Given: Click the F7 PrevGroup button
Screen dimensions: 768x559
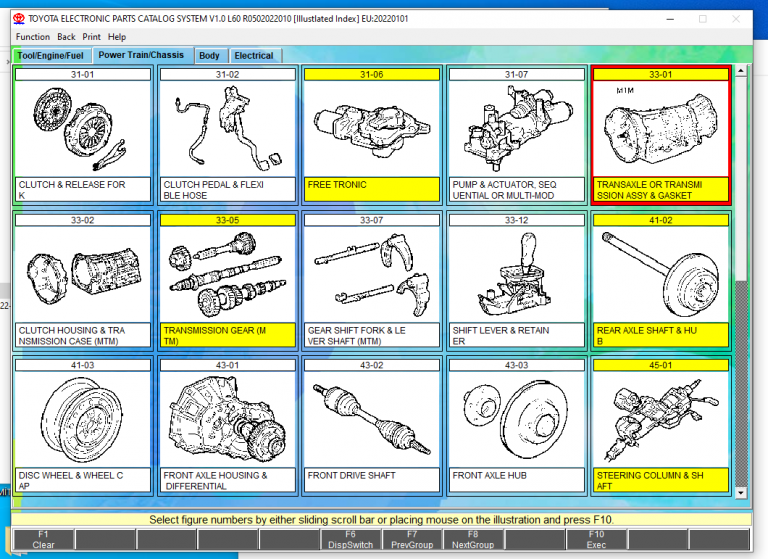Looking at the screenshot, I should 412,539.
